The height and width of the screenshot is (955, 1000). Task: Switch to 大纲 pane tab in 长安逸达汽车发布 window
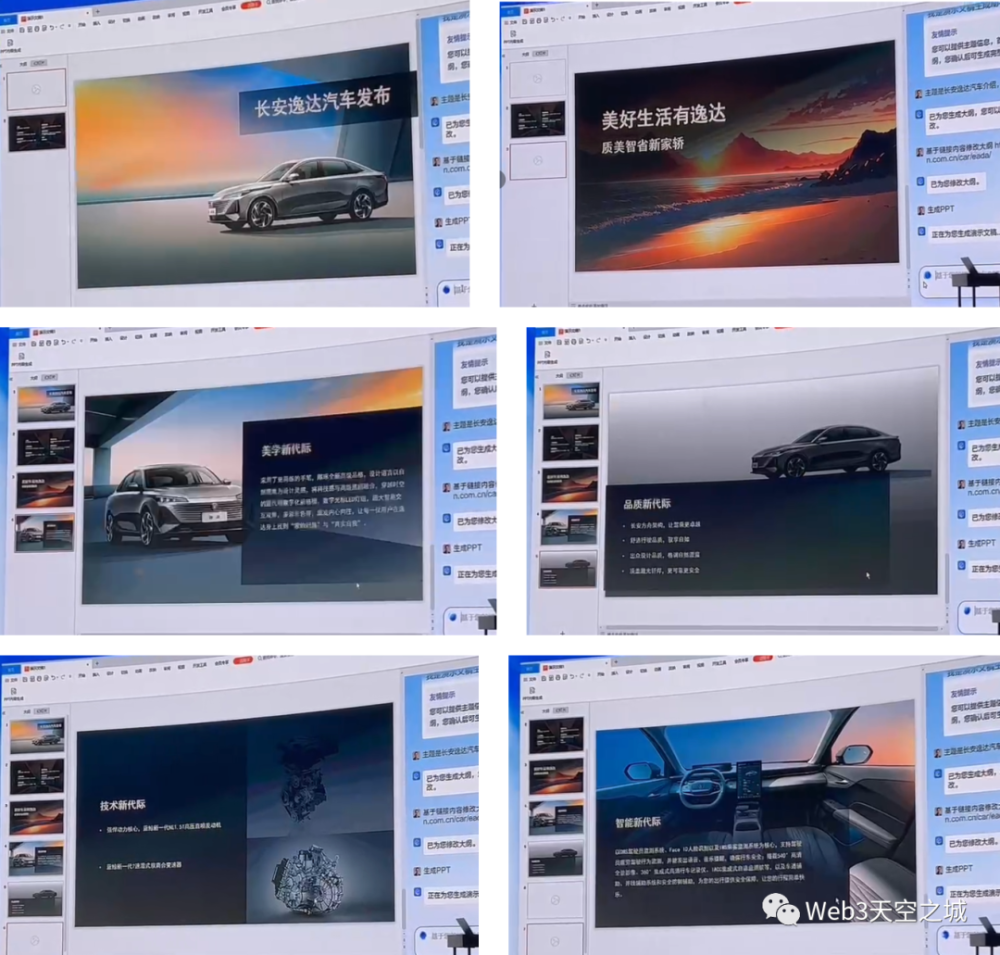click(23, 64)
